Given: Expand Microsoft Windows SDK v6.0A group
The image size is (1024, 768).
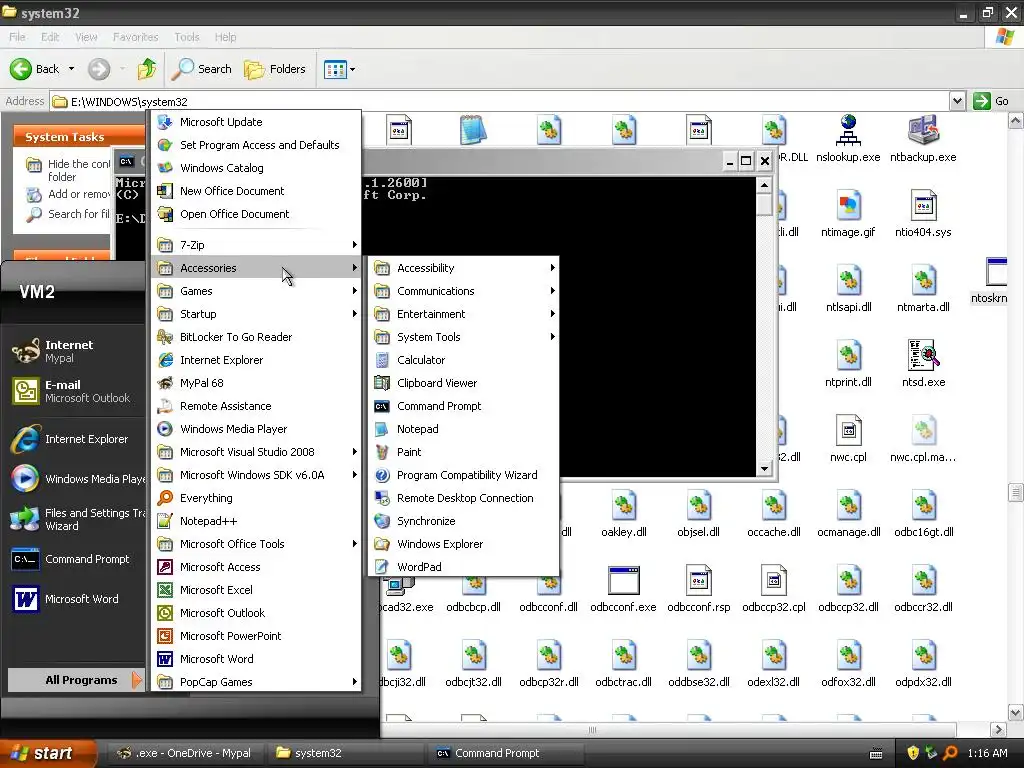Looking at the screenshot, I should tap(256, 475).
